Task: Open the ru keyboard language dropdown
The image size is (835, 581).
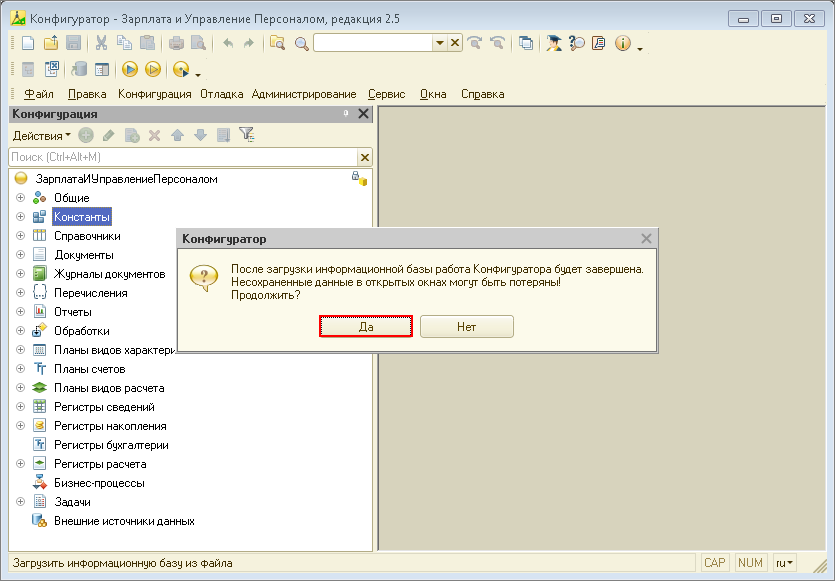Action: (785, 562)
